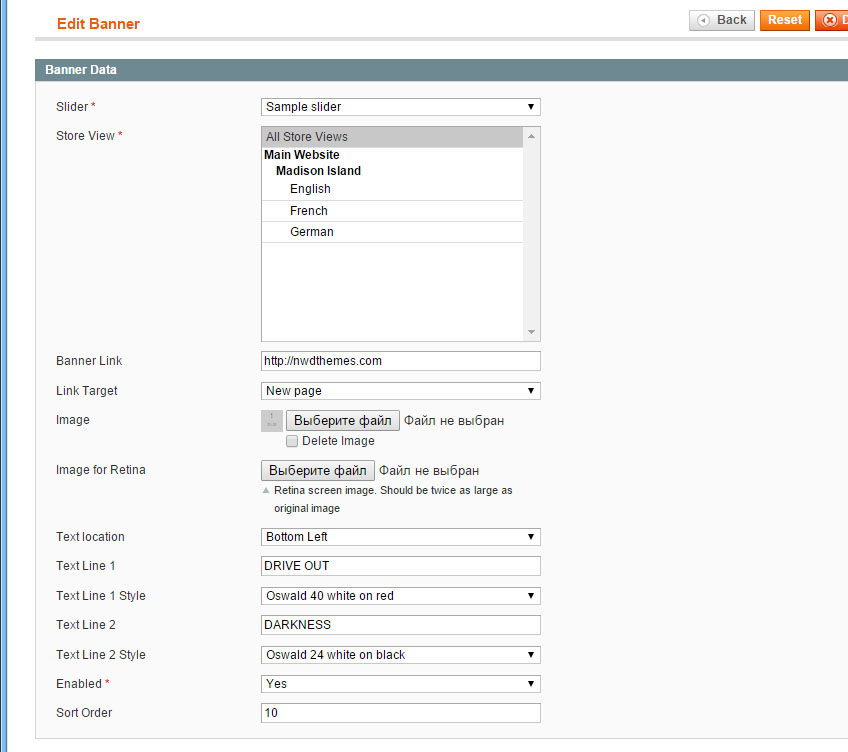Click the Banner Link input field
This screenshot has width=848, height=752.
(x=401, y=361)
